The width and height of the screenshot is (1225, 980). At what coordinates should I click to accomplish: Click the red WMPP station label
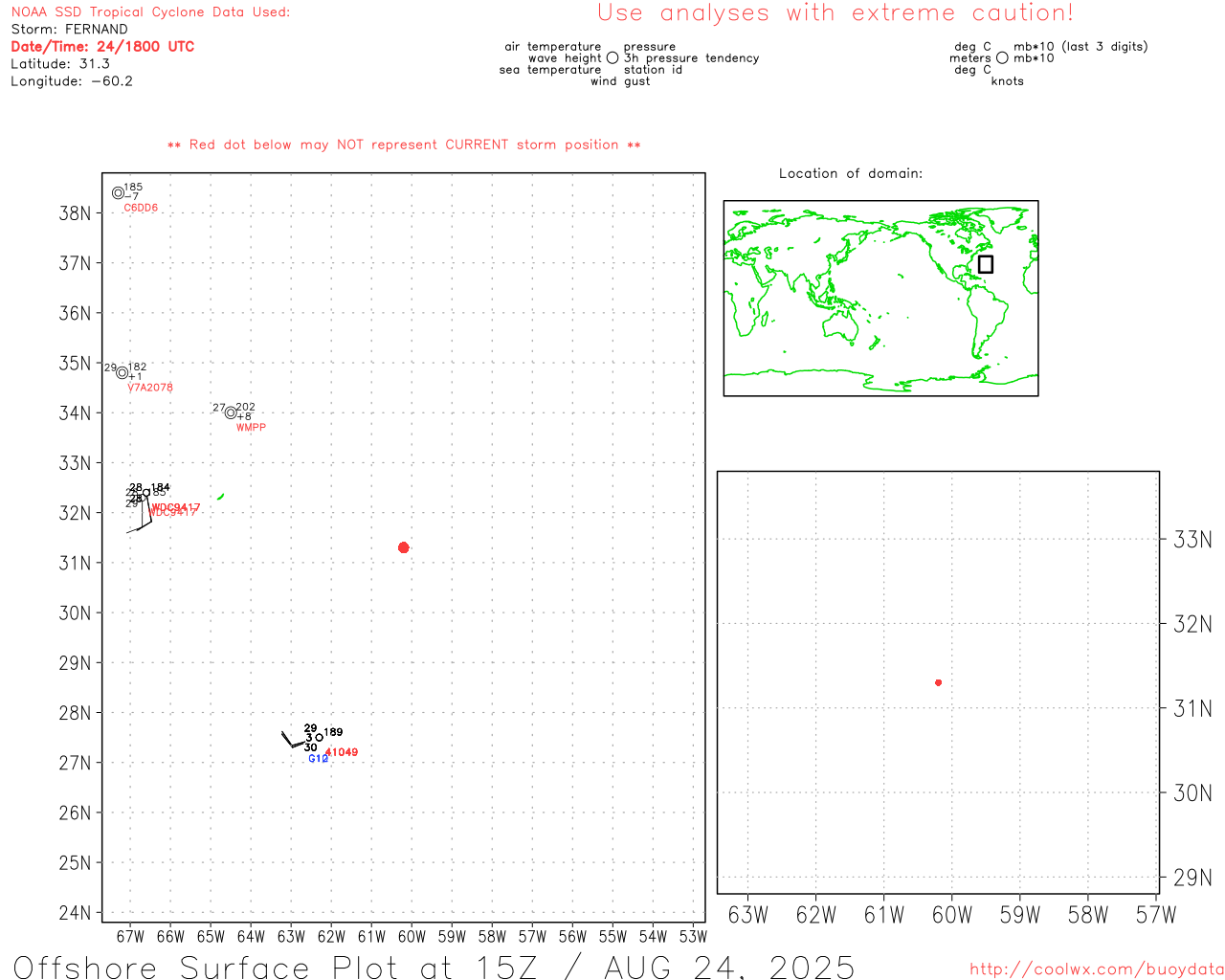click(251, 428)
